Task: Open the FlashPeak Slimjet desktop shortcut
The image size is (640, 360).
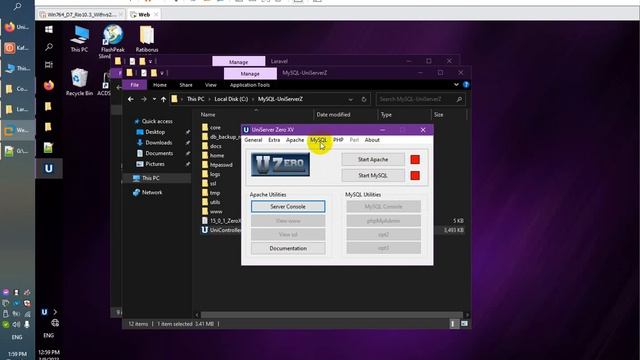Action: point(112,42)
